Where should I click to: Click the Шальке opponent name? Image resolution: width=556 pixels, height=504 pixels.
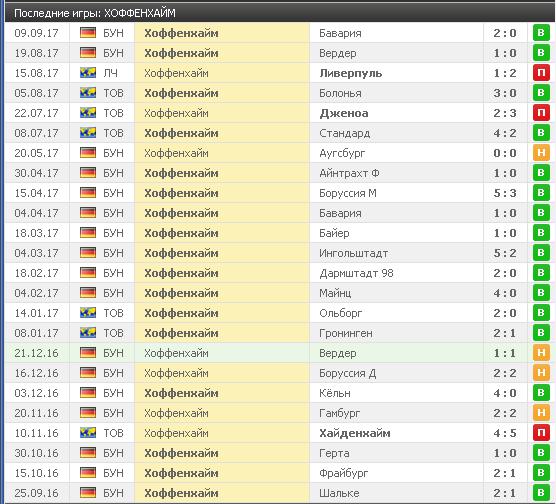coord(339,493)
